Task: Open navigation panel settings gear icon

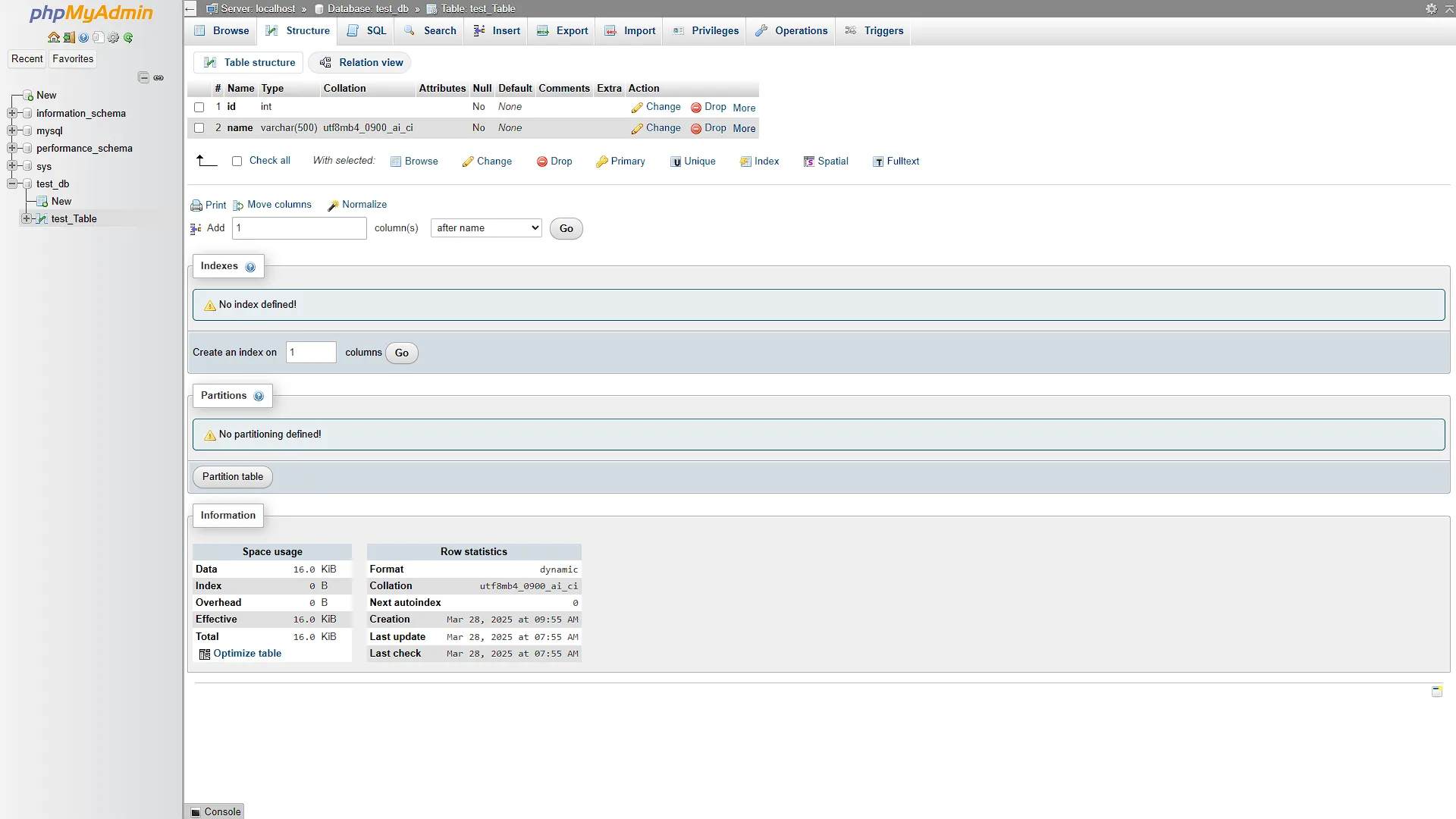Action: 113,37
